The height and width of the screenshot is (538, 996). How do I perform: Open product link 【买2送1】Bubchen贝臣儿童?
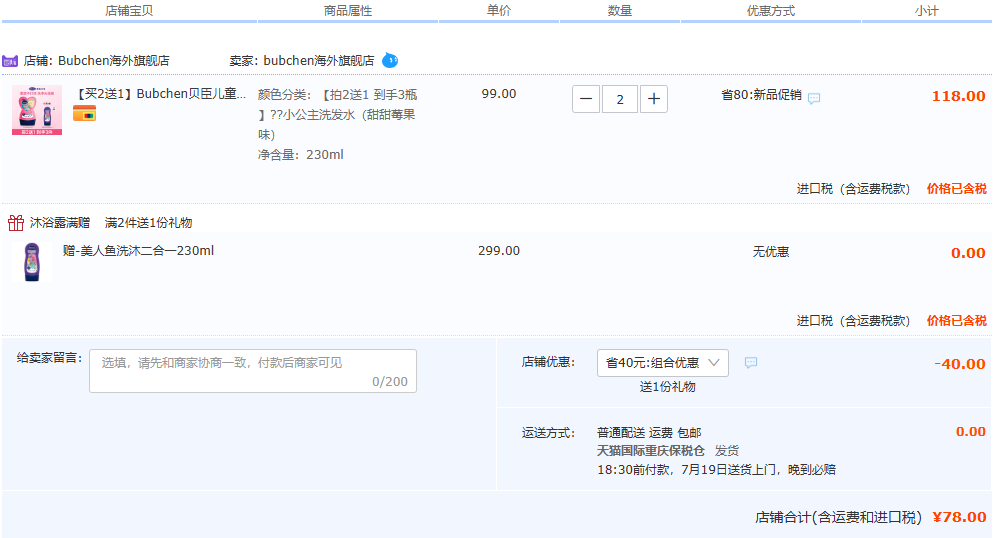click(160, 94)
